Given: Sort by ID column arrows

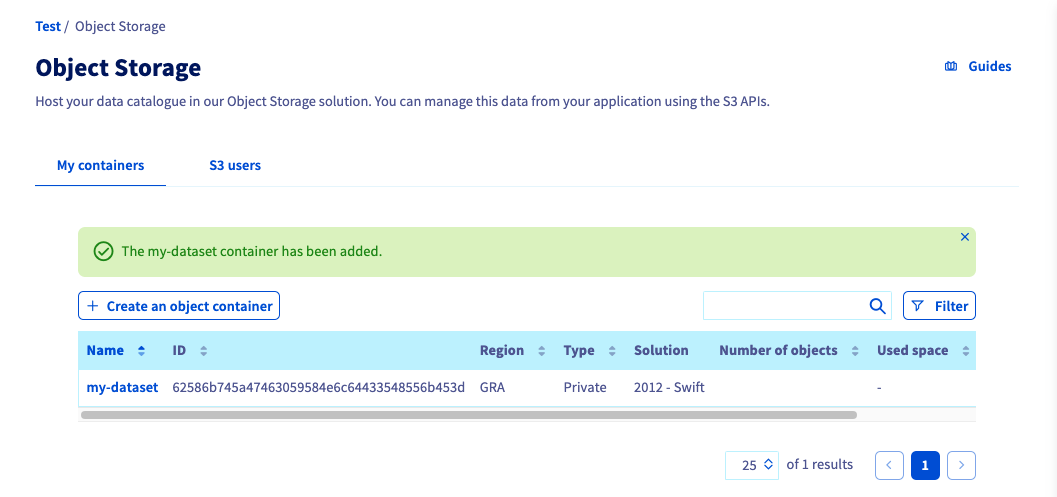Looking at the screenshot, I should point(203,351).
